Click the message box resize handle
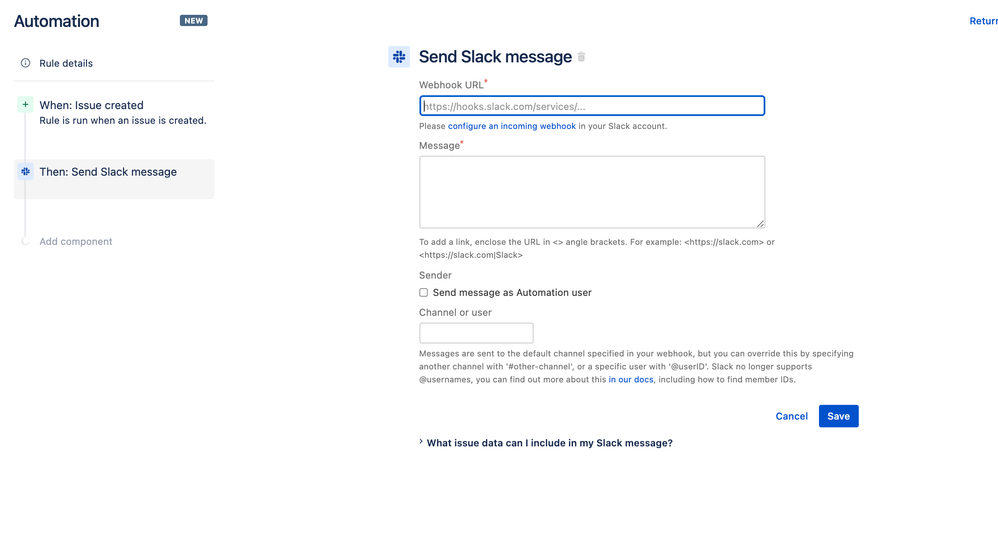 point(761,223)
